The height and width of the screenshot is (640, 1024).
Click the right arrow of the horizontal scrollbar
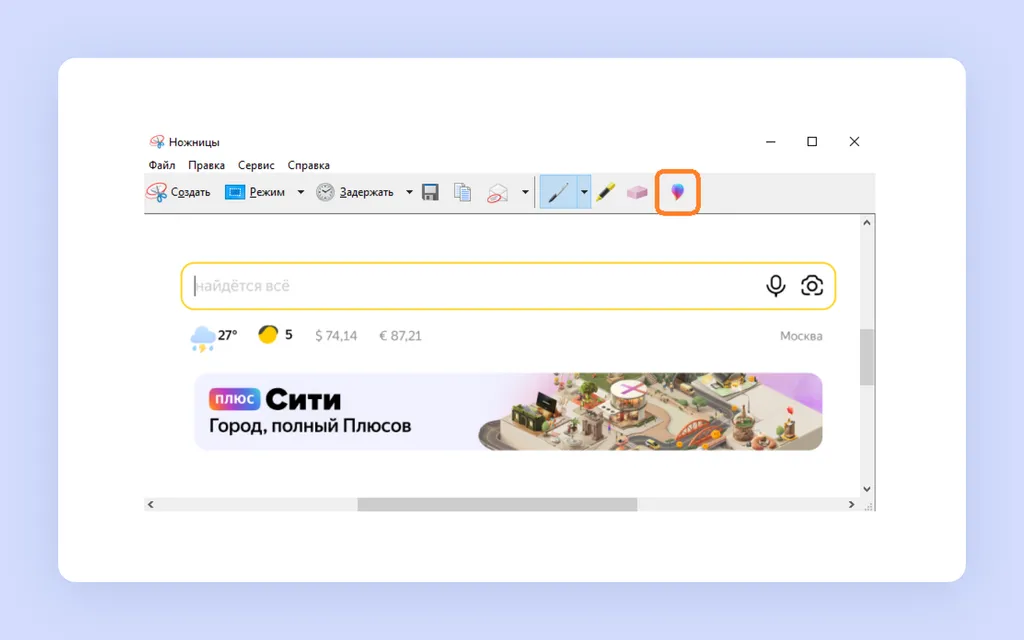click(x=851, y=504)
